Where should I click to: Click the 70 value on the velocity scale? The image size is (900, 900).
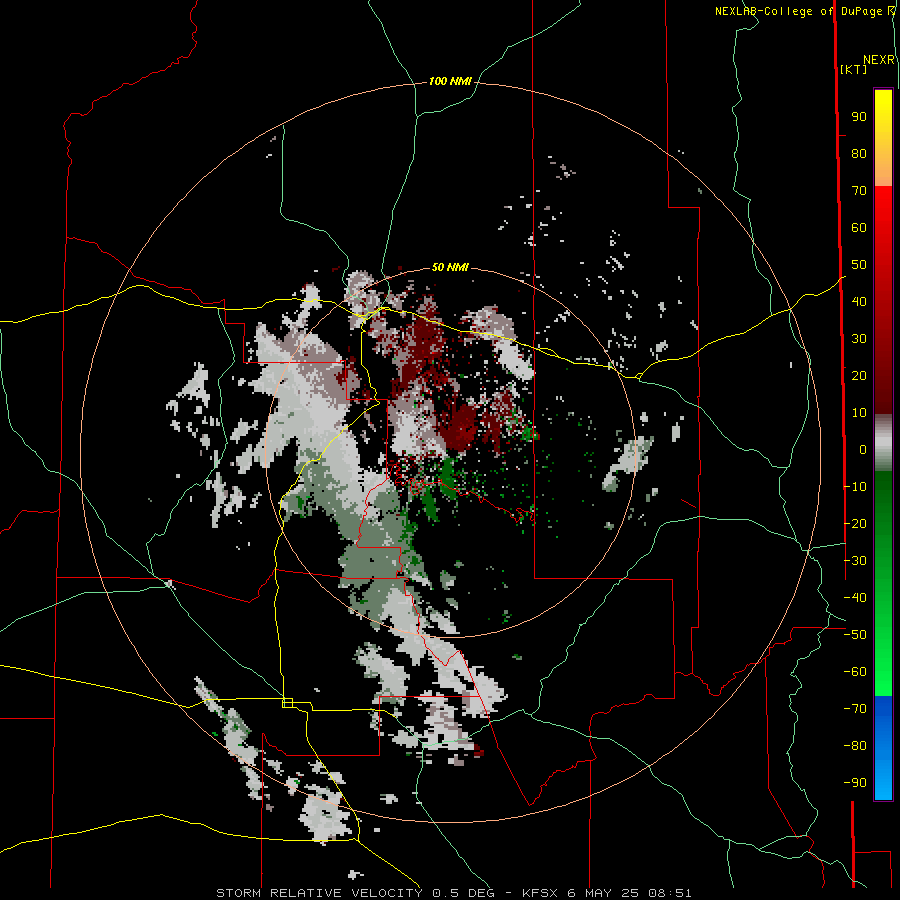tap(859, 191)
